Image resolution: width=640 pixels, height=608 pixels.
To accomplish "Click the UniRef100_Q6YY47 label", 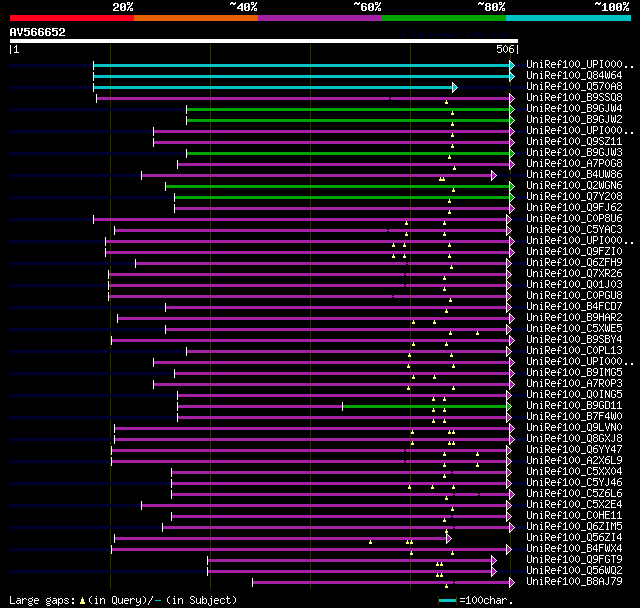I will click(x=574, y=450).
